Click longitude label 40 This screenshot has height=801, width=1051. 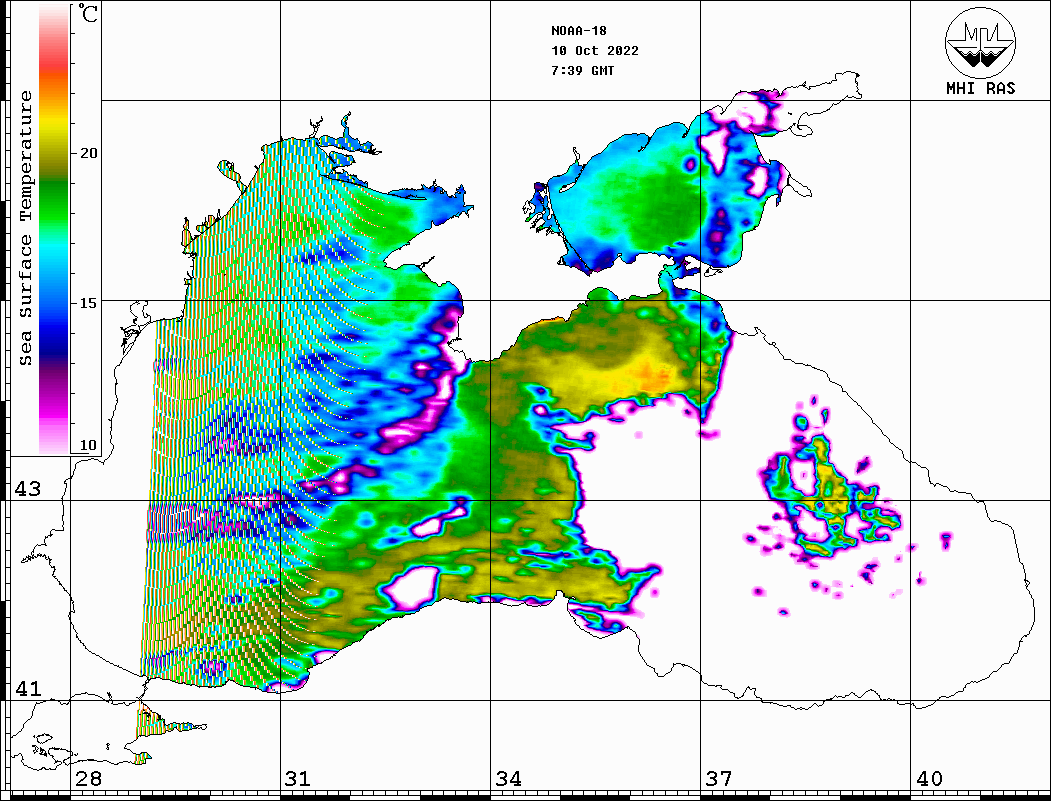pyautogui.click(x=929, y=779)
